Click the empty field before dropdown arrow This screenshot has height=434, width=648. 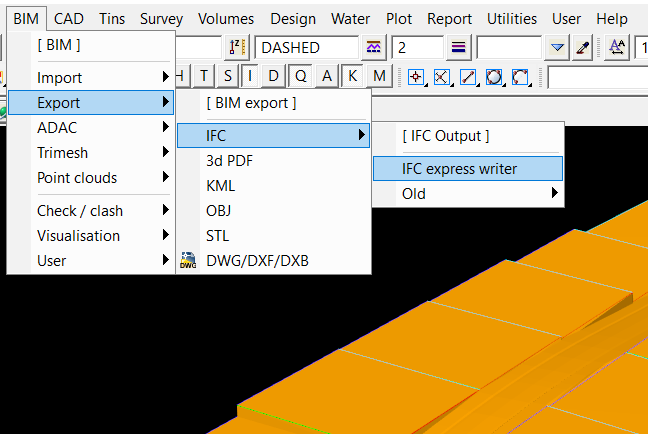tap(509, 48)
